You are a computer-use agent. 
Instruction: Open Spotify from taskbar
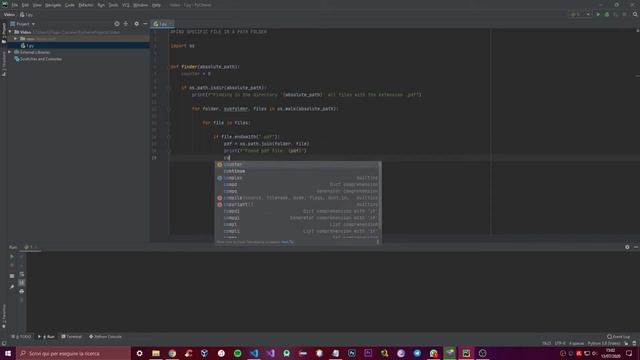[x=238, y=353]
